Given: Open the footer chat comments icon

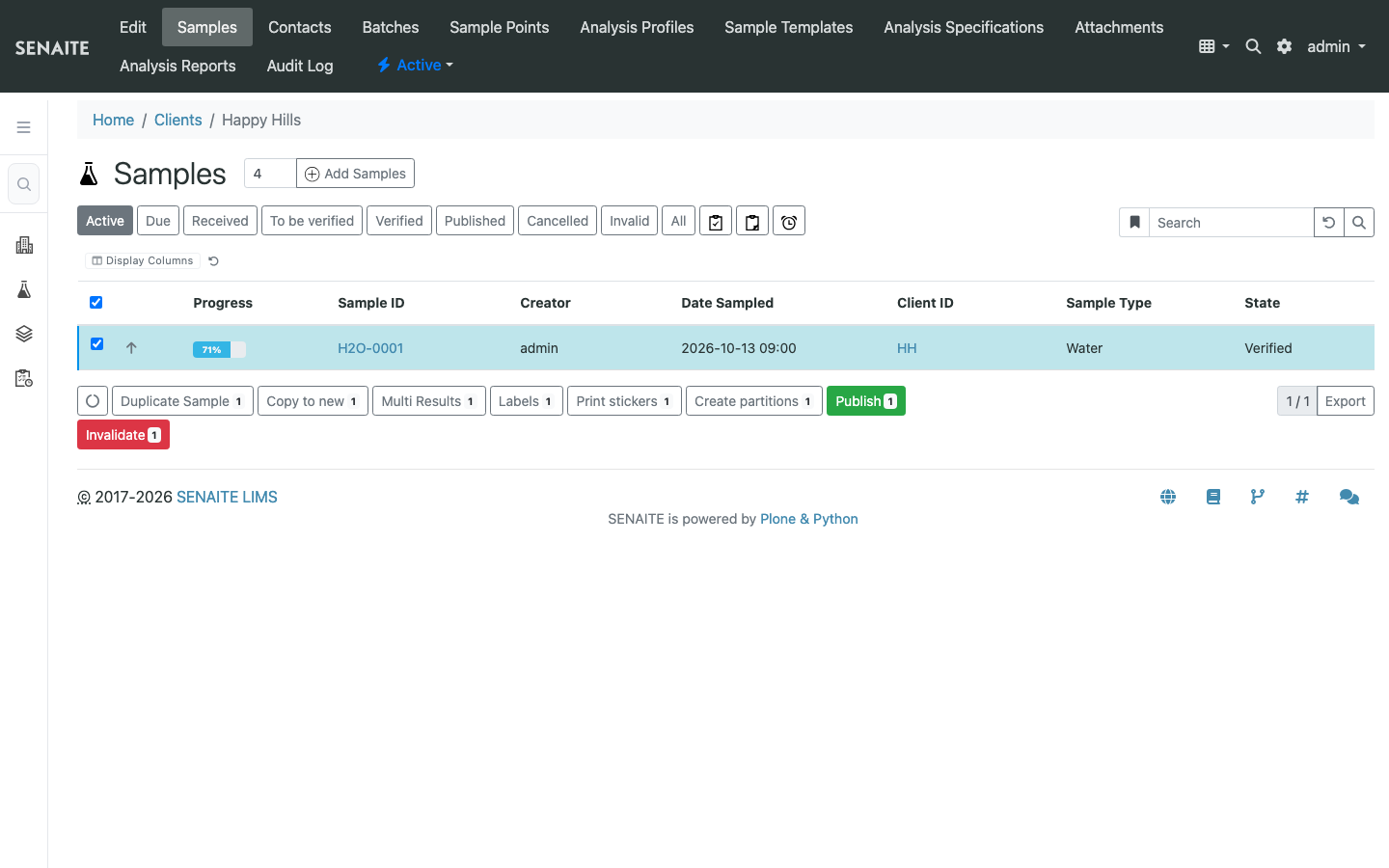Looking at the screenshot, I should pos(1349,497).
